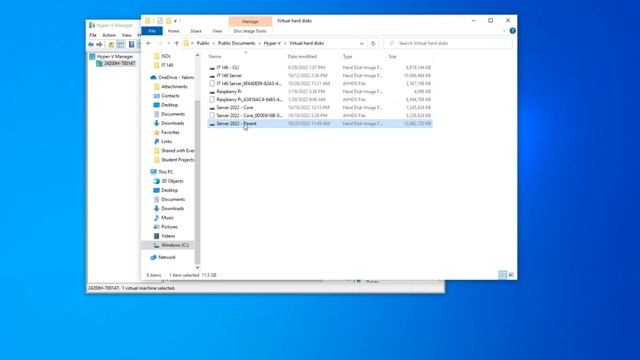Switch to Details view at bottom right
The image size is (640, 360).
(503, 275)
